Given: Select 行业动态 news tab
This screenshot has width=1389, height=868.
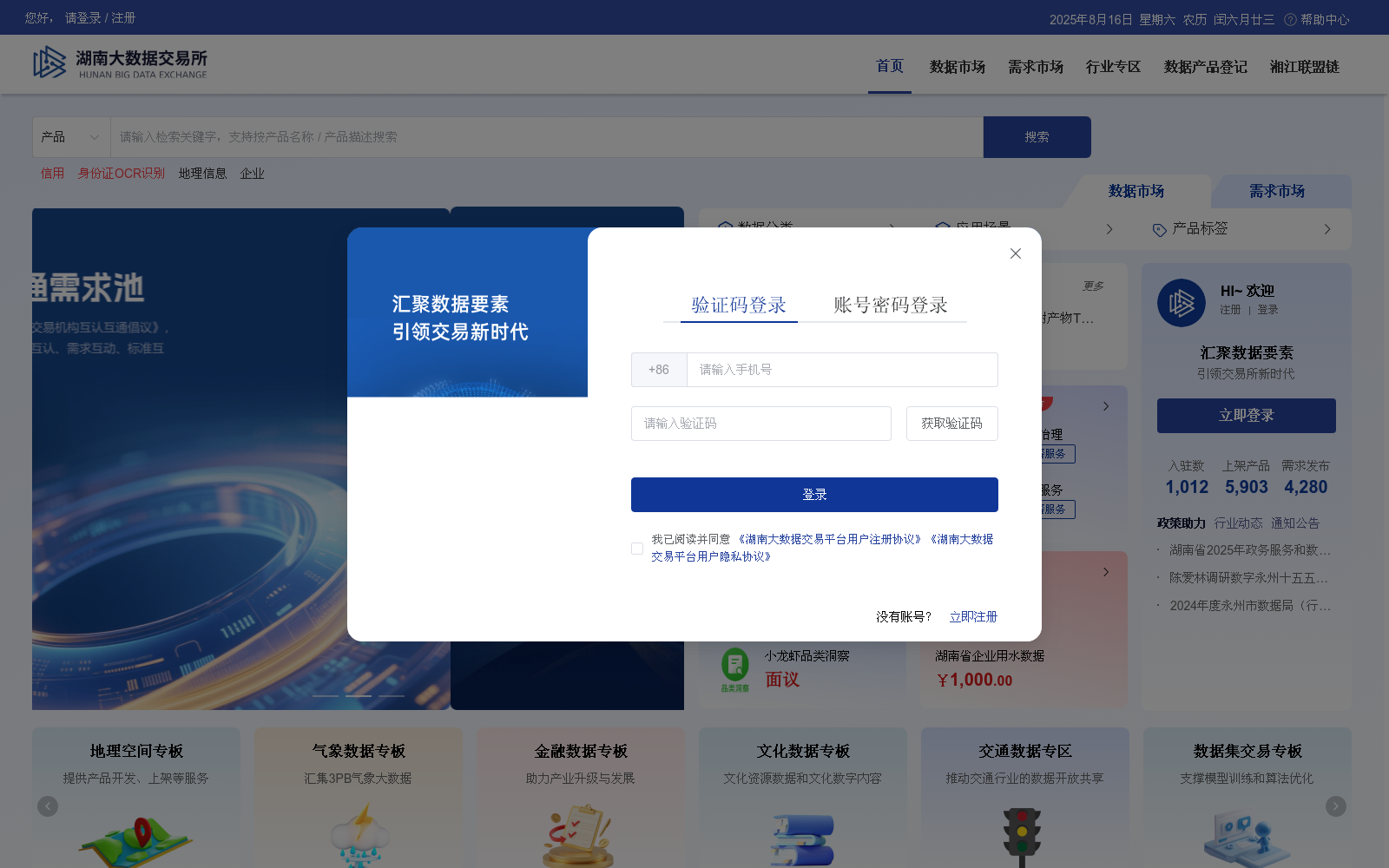Looking at the screenshot, I should [x=1239, y=523].
